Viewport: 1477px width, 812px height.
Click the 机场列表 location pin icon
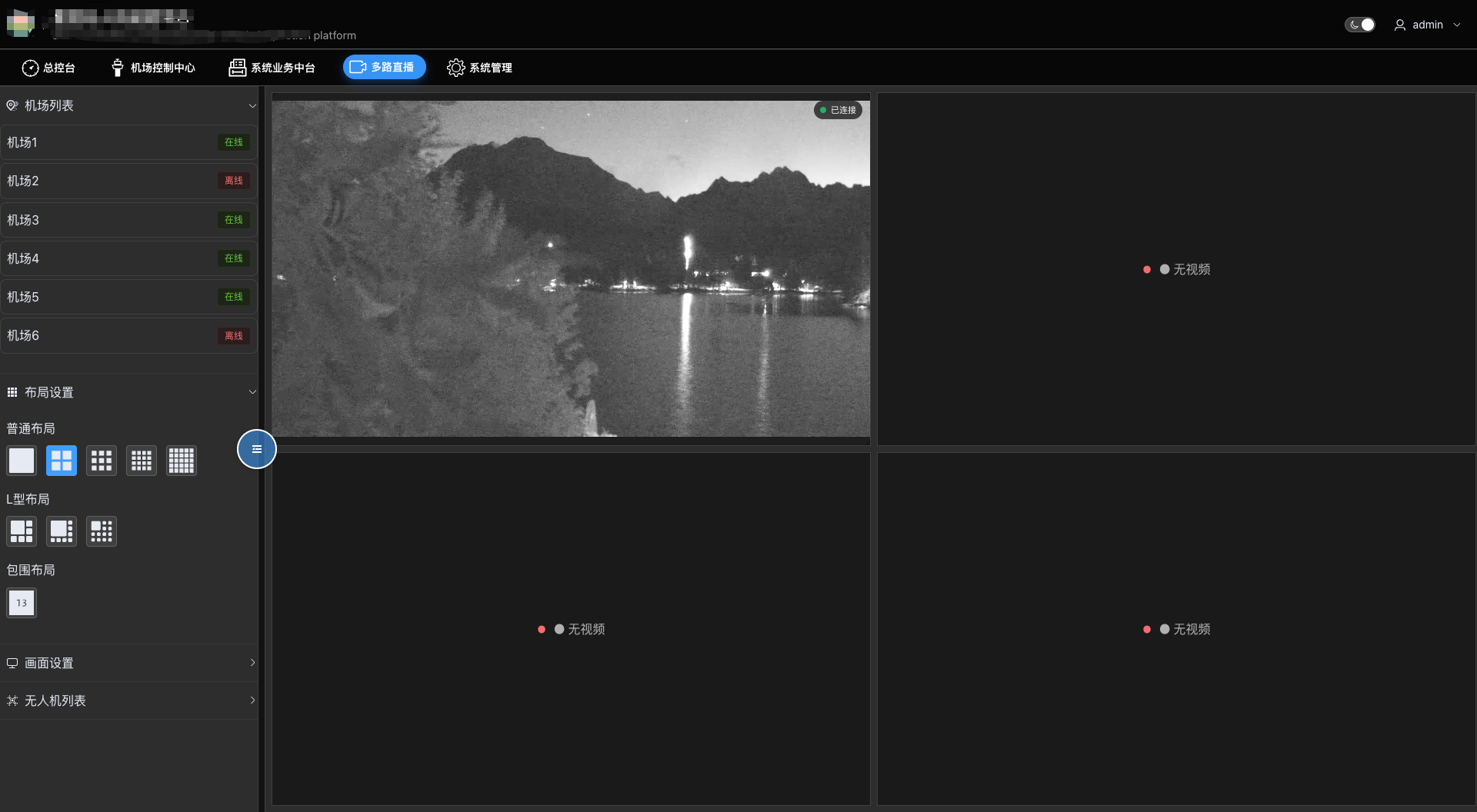pos(12,105)
